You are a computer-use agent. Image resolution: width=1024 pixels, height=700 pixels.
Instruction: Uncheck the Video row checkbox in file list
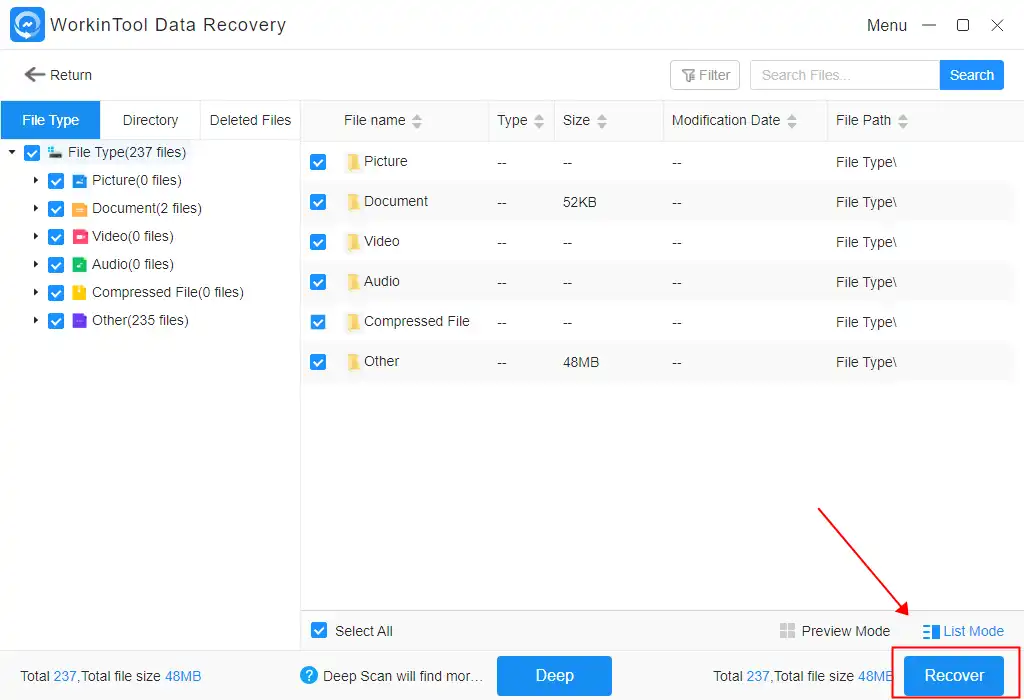318,242
